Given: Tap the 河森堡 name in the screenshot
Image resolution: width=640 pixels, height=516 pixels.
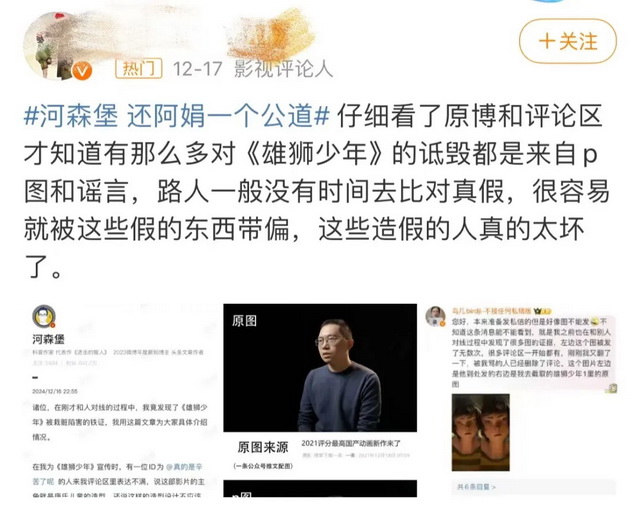Looking at the screenshot, I should 48,339.
